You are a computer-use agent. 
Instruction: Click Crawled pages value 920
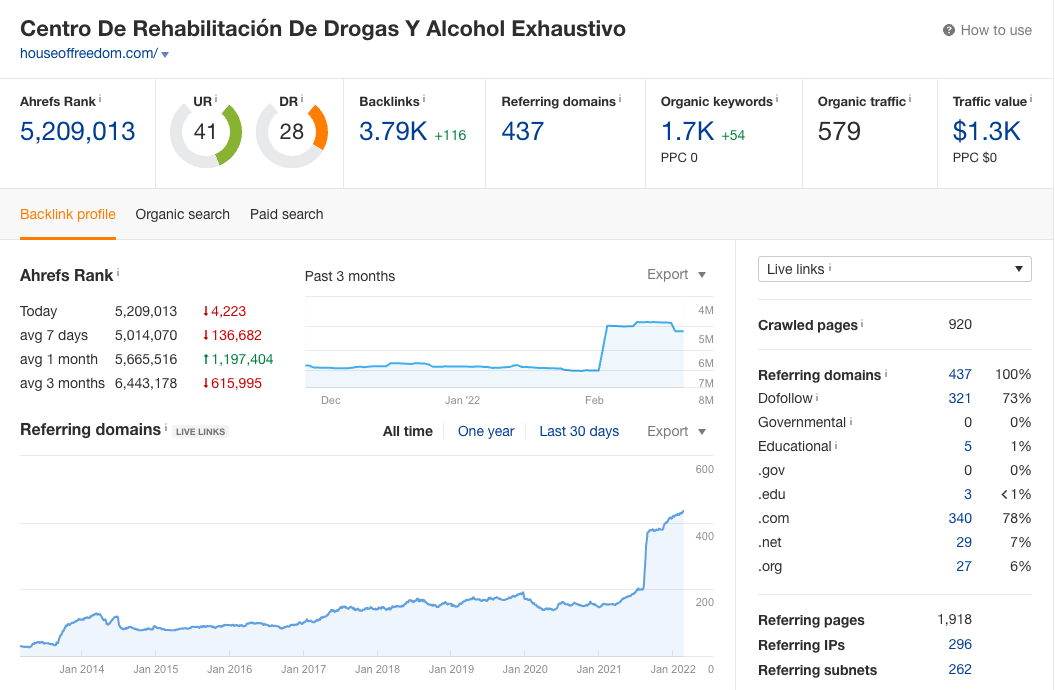(959, 324)
